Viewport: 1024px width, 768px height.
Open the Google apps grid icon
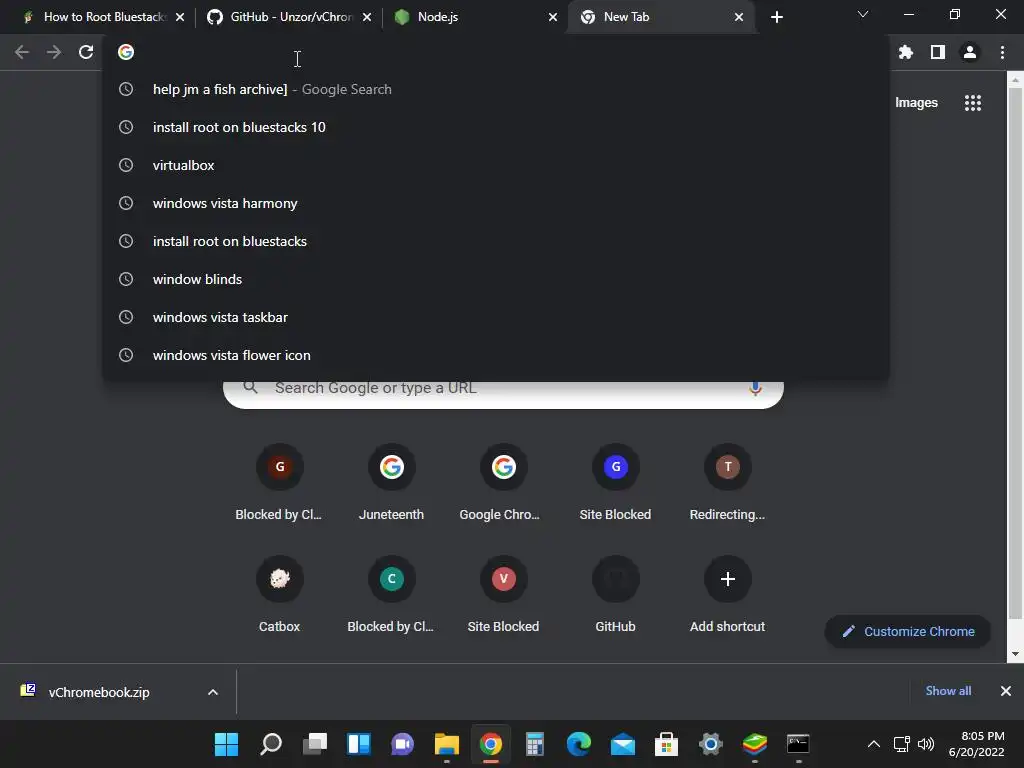click(972, 103)
